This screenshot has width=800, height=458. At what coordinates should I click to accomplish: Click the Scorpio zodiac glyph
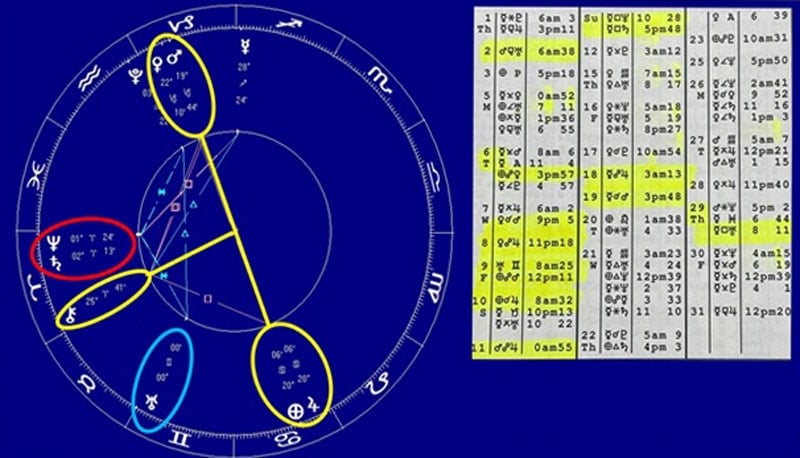point(378,74)
